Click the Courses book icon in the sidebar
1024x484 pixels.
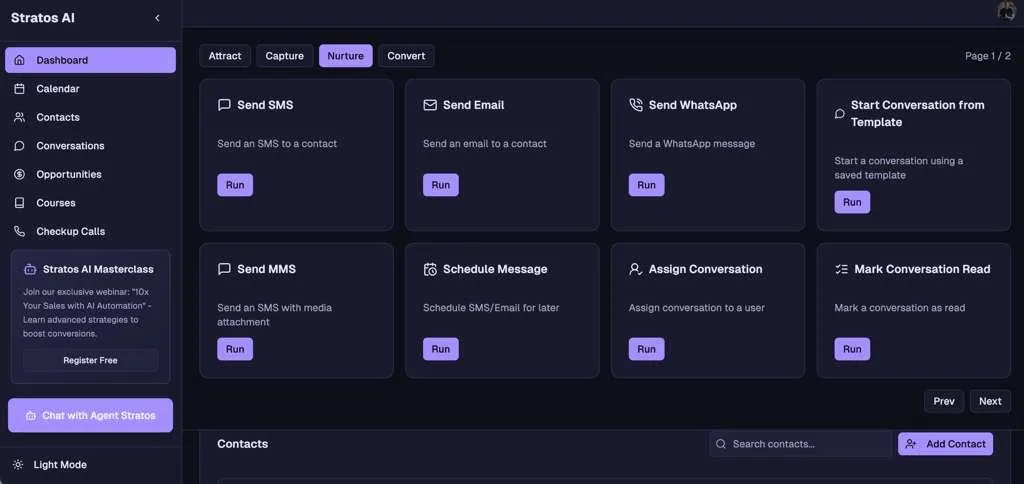pos(20,203)
